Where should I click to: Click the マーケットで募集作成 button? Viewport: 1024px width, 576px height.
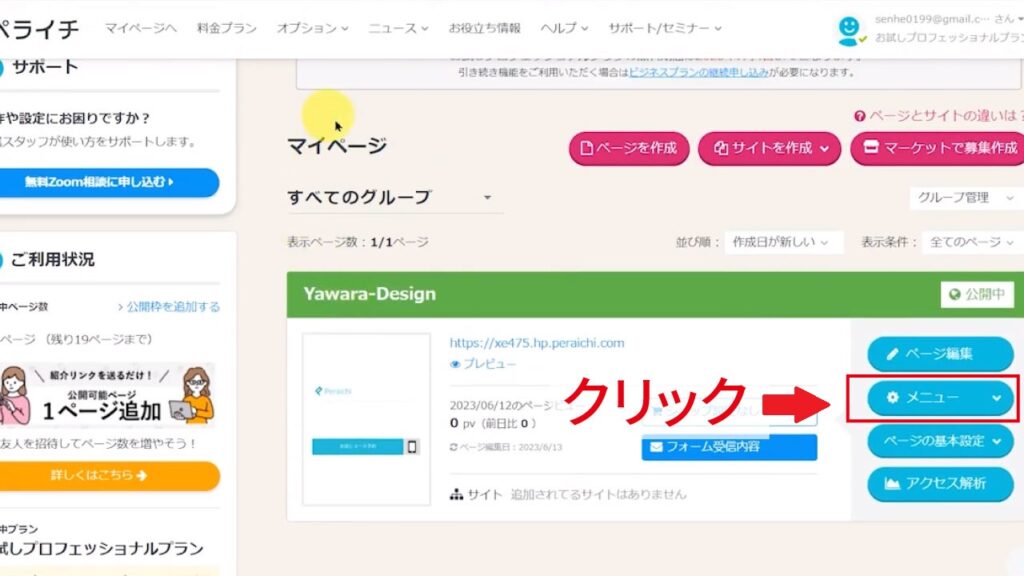coord(937,148)
